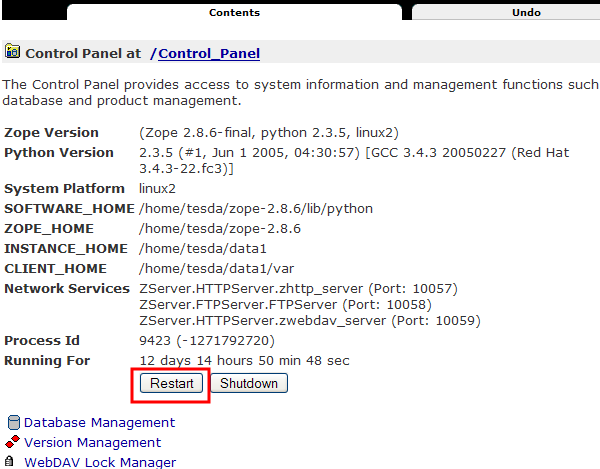The height and width of the screenshot is (469, 600).
Task: Go to Version Management link
Action: pyautogui.click(x=92, y=442)
